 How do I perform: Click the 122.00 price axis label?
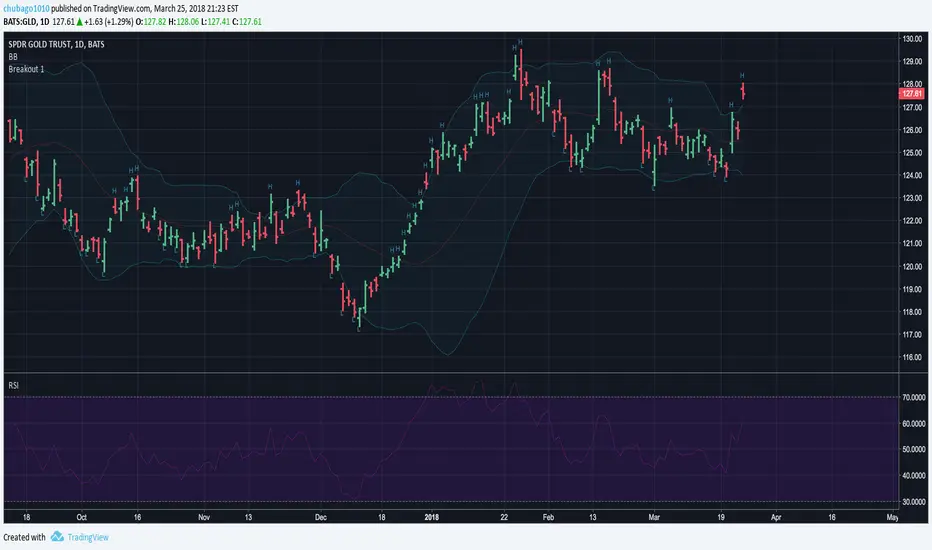click(912, 221)
